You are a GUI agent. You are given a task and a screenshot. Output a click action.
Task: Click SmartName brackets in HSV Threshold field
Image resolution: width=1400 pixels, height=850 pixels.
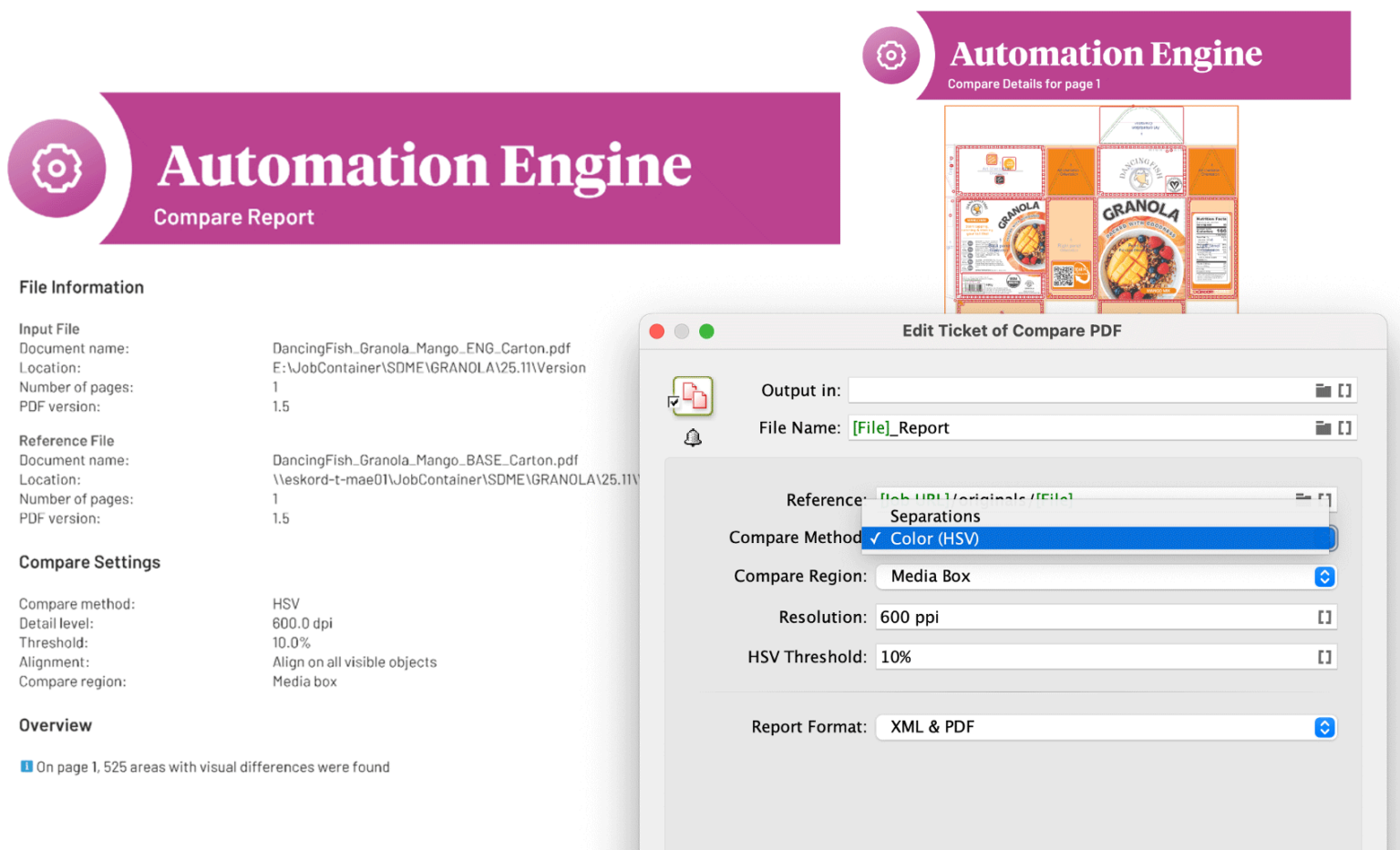(1324, 658)
